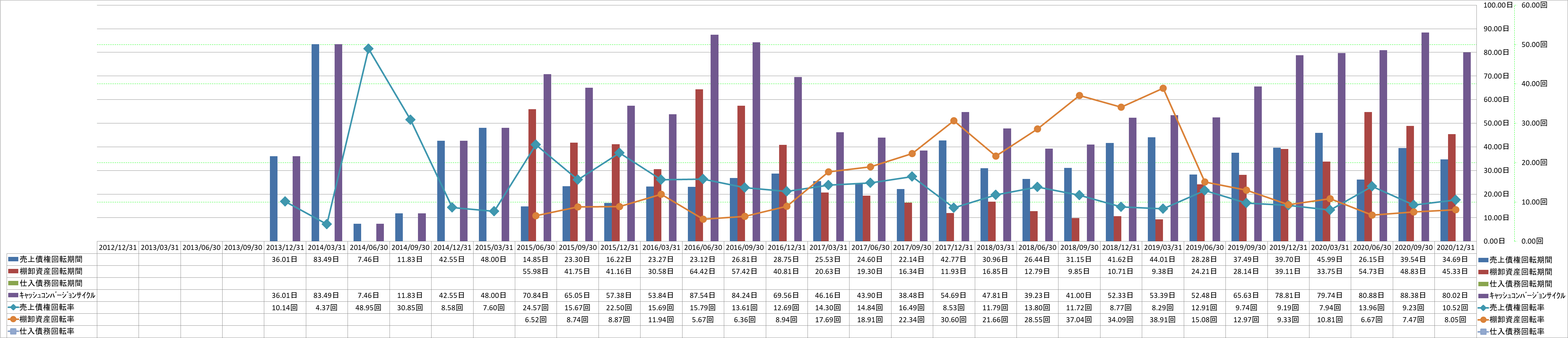Select the 37.04回 cell
The height and width of the screenshot is (338, 1568).
1079,319
